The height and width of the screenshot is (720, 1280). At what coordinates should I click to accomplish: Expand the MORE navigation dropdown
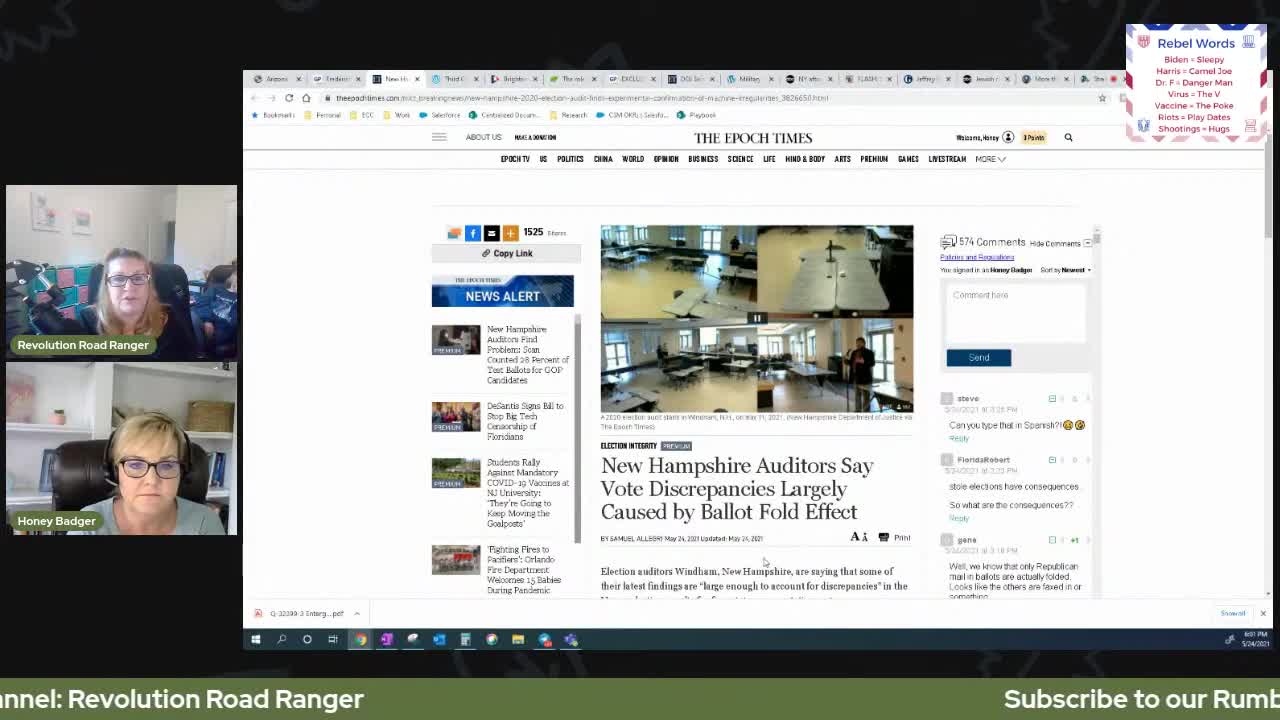[990, 159]
